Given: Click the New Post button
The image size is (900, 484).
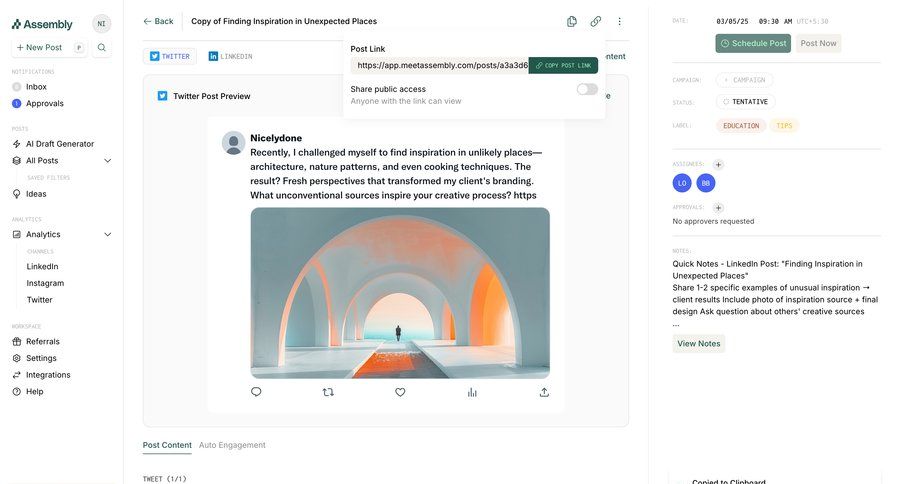Looking at the screenshot, I should click(50, 48).
